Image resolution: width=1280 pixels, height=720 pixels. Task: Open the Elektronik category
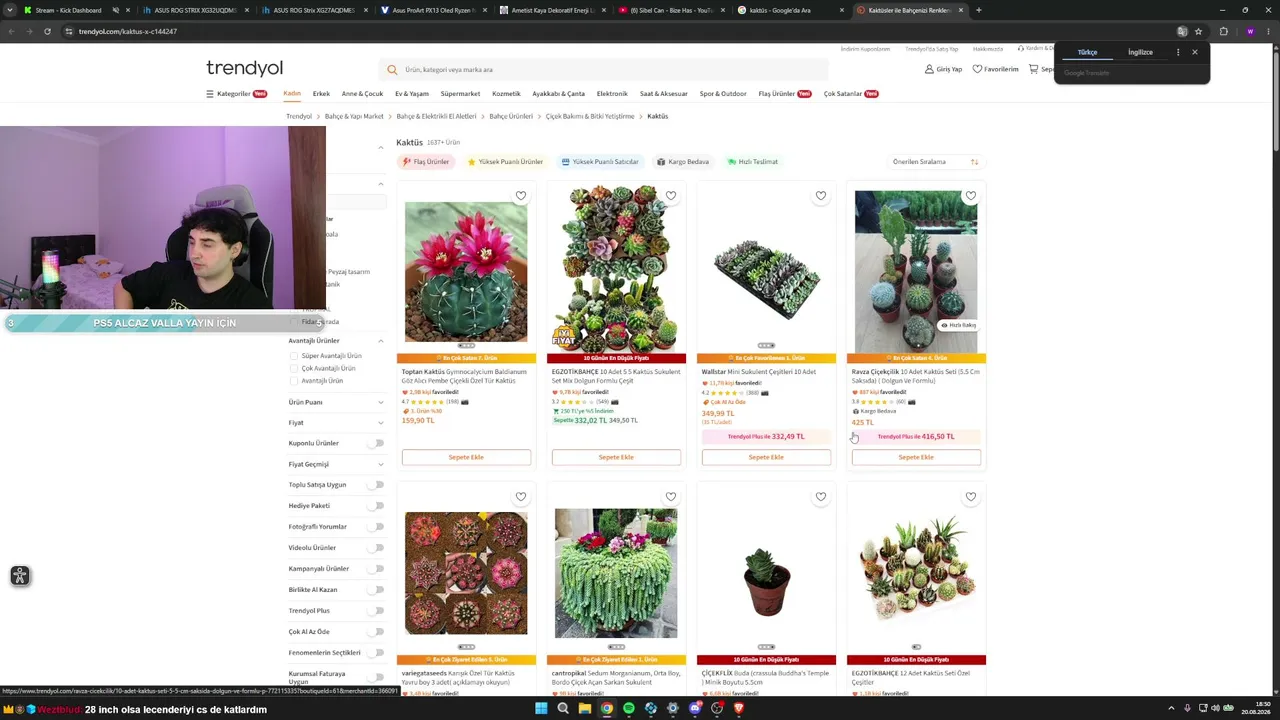coord(612,94)
